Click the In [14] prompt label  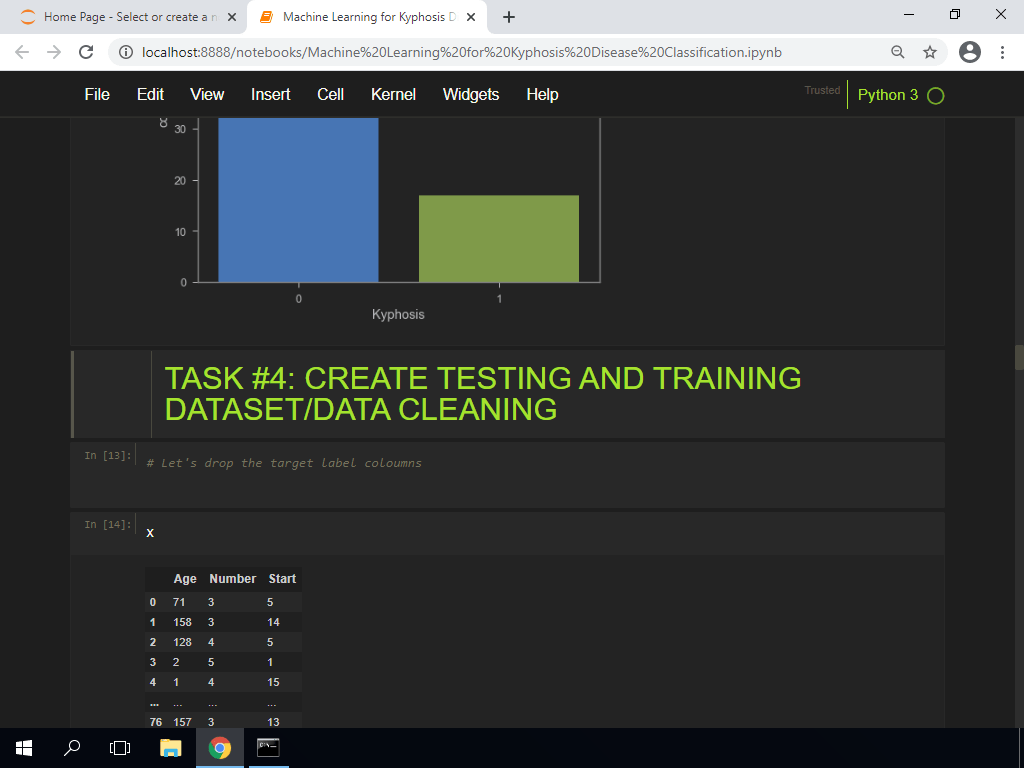[108, 524]
